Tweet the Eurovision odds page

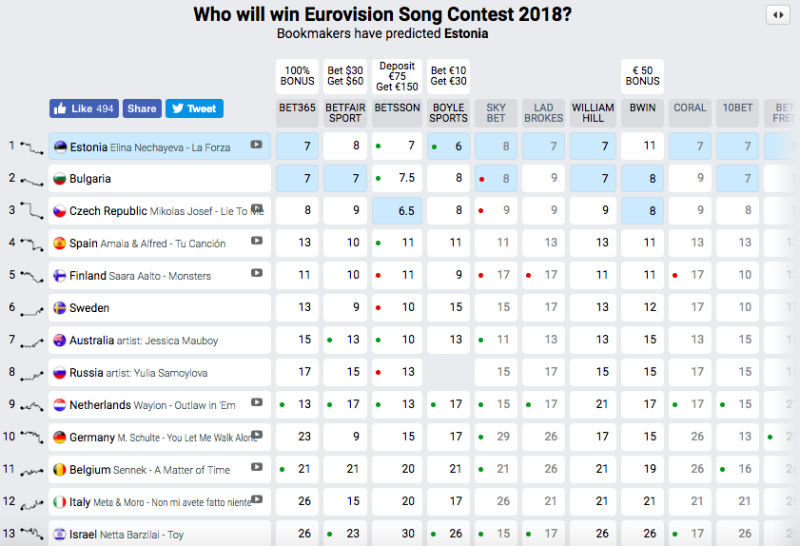(194, 109)
